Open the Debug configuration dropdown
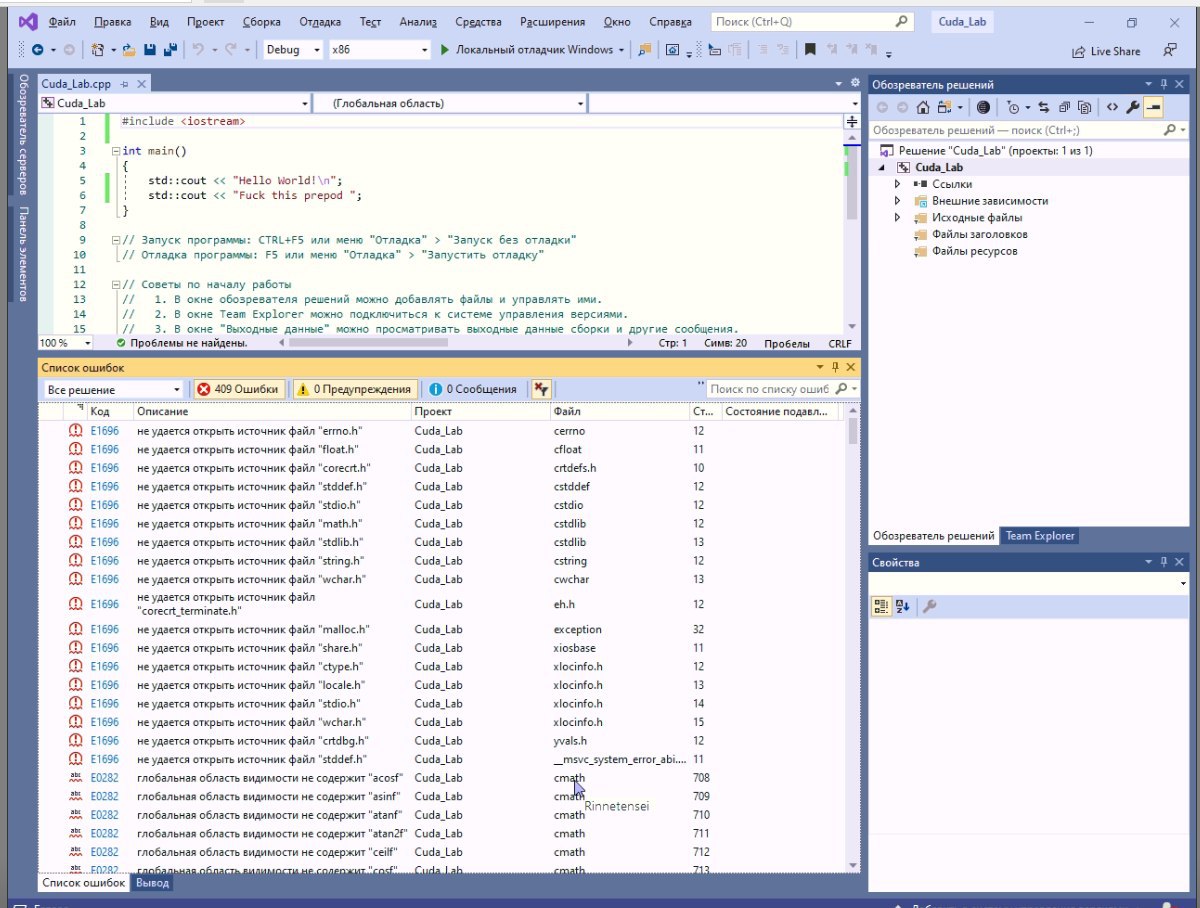This screenshot has height=908, width=1200. point(294,50)
